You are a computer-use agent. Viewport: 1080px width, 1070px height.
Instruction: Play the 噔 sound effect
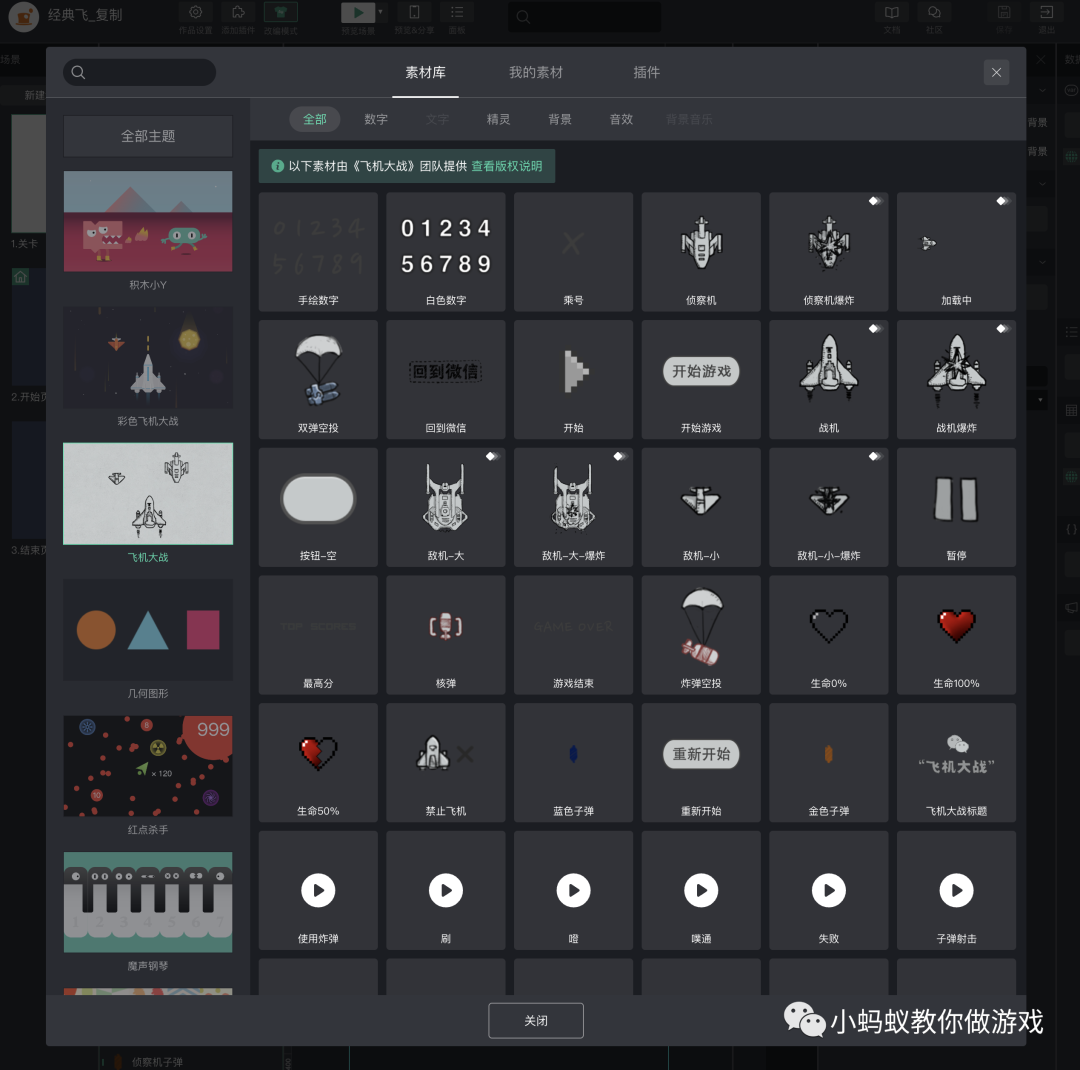[573, 890]
